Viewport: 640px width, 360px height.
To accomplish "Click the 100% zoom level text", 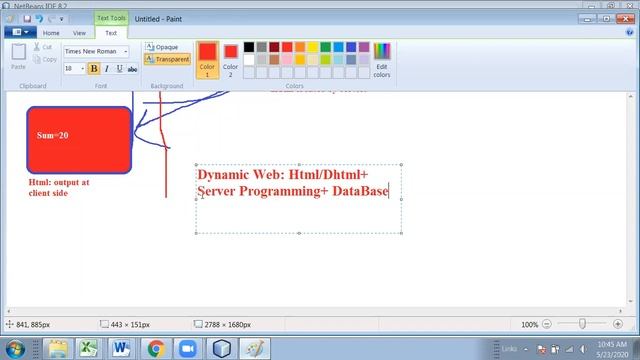I will (x=529, y=325).
